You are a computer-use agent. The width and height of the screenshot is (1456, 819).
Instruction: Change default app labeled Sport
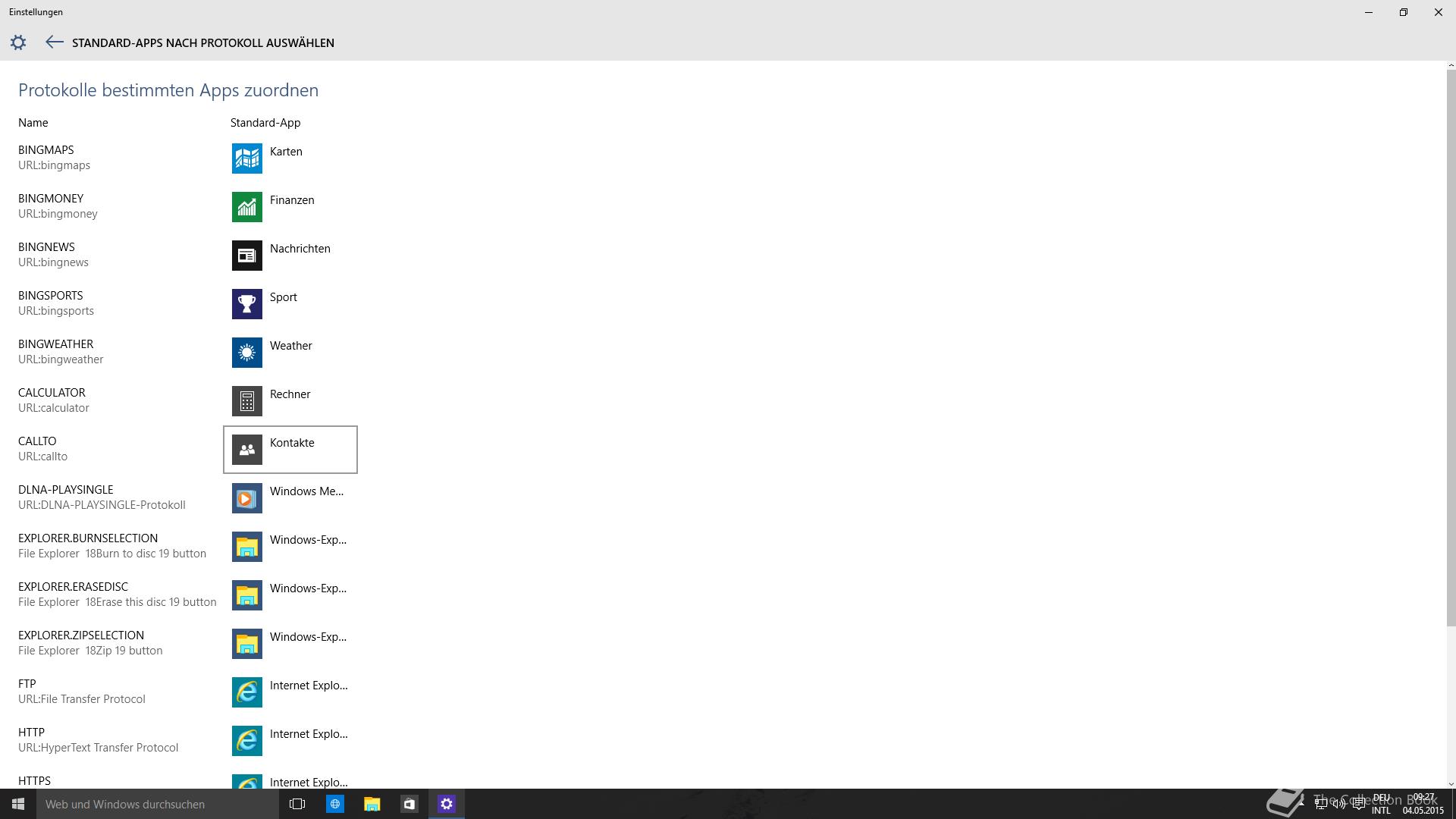click(284, 297)
